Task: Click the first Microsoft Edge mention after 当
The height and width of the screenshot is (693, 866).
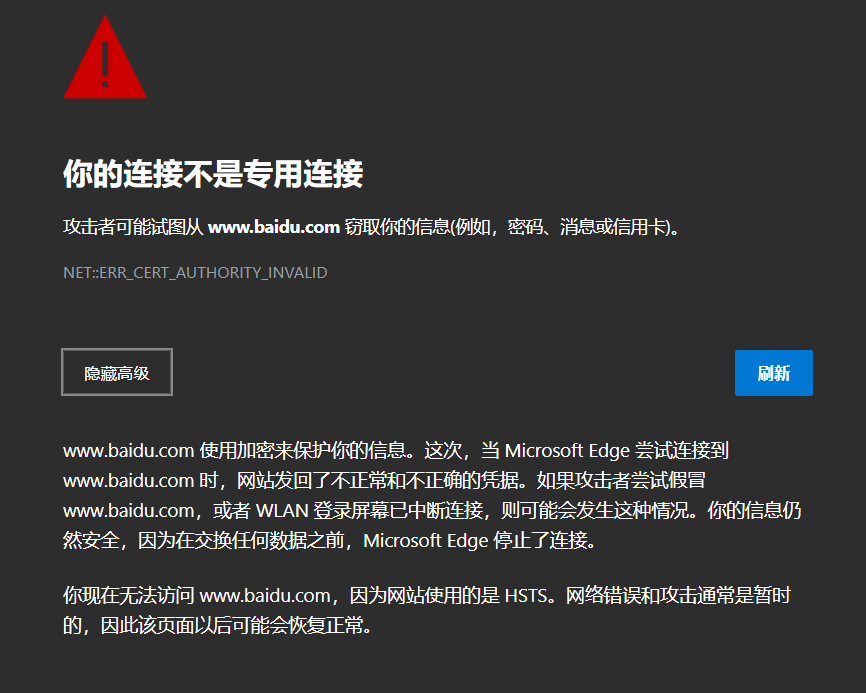Action: (x=567, y=451)
